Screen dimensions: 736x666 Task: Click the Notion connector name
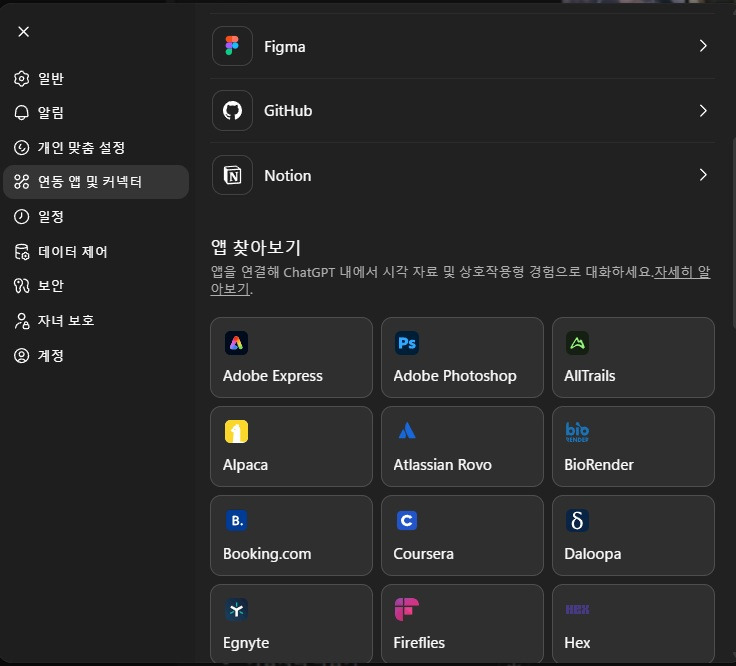[288, 176]
